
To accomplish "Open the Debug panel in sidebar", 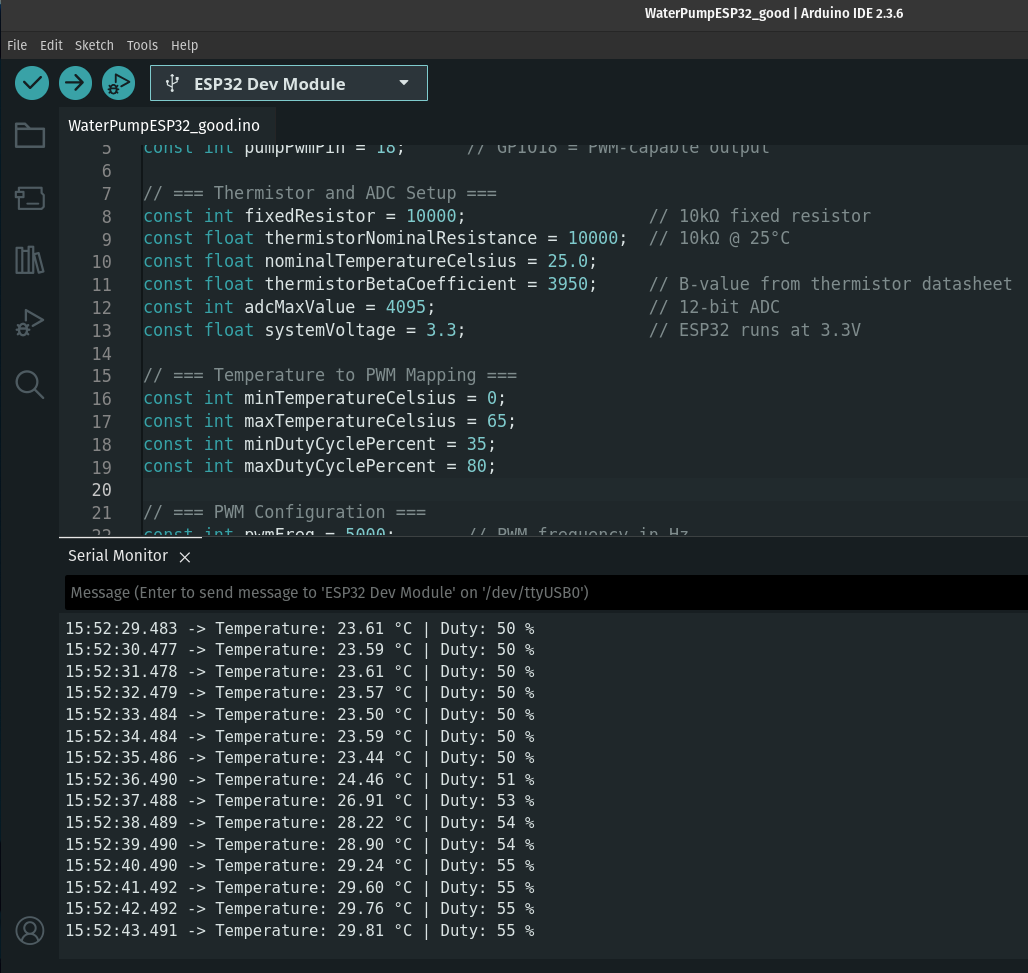I will pyautogui.click(x=30, y=322).
